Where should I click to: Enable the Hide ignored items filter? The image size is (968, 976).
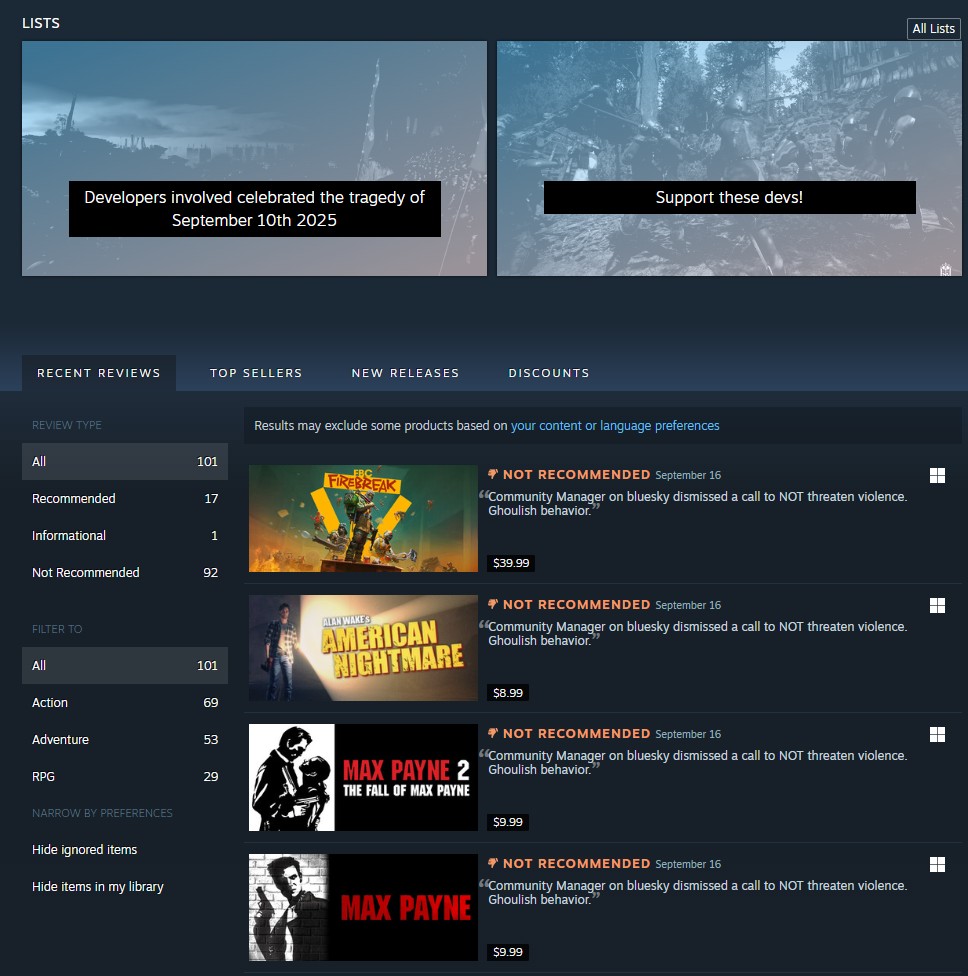(85, 849)
